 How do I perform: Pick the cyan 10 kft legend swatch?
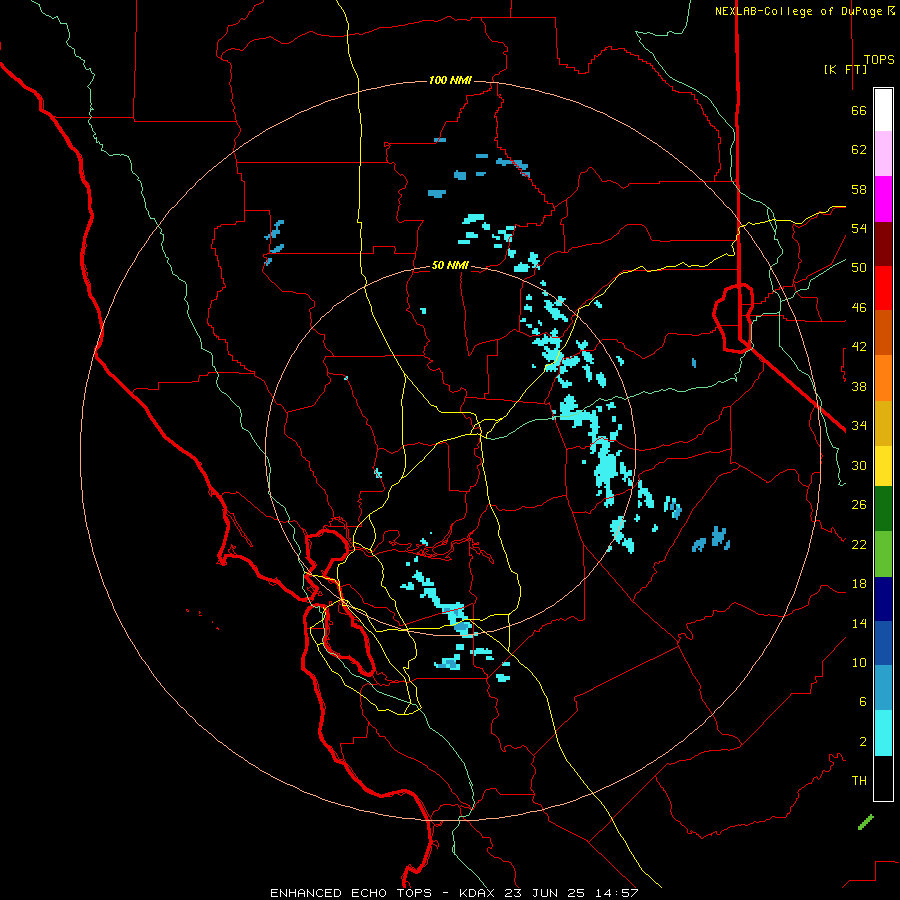coord(883,733)
